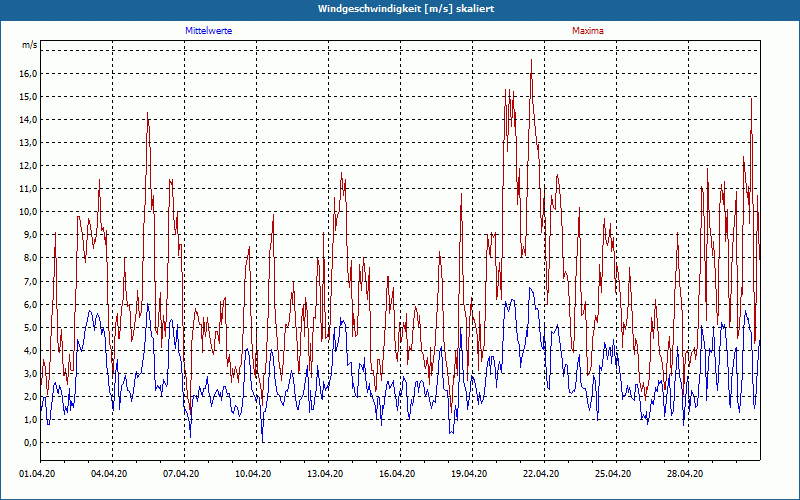Select the 7,0 y-axis value
Viewport: 800px width, 500px height.
click(x=31, y=281)
